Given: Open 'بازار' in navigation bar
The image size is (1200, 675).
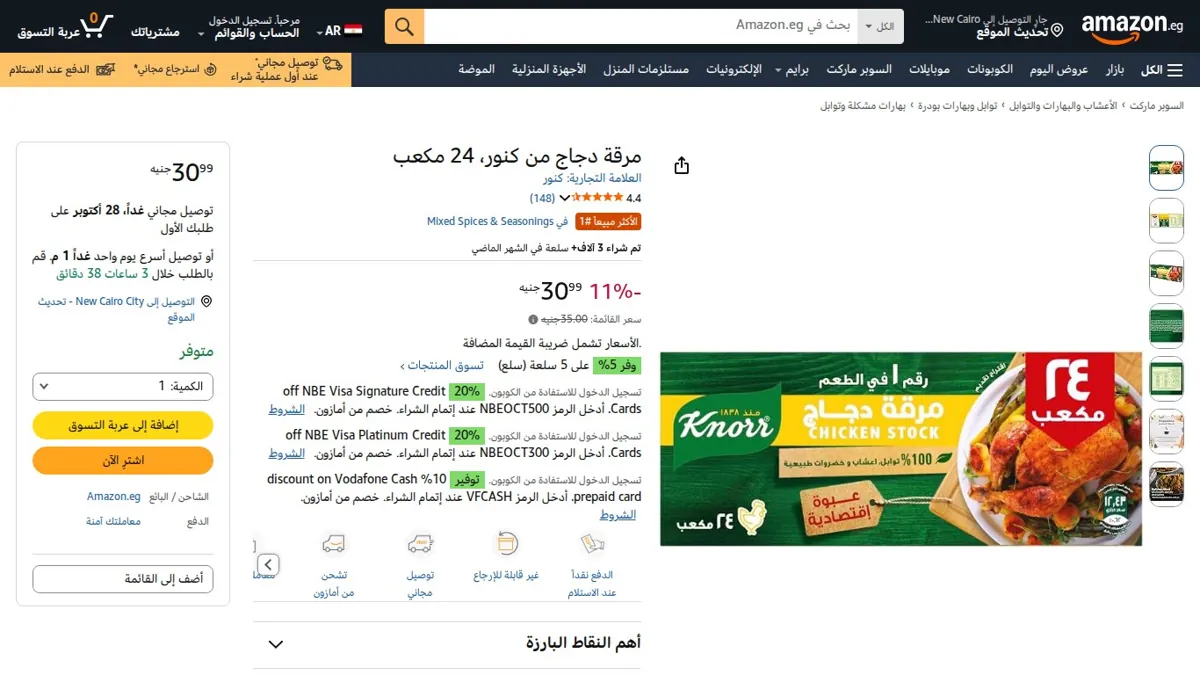Looking at the screenshot, I should 1114,70.
